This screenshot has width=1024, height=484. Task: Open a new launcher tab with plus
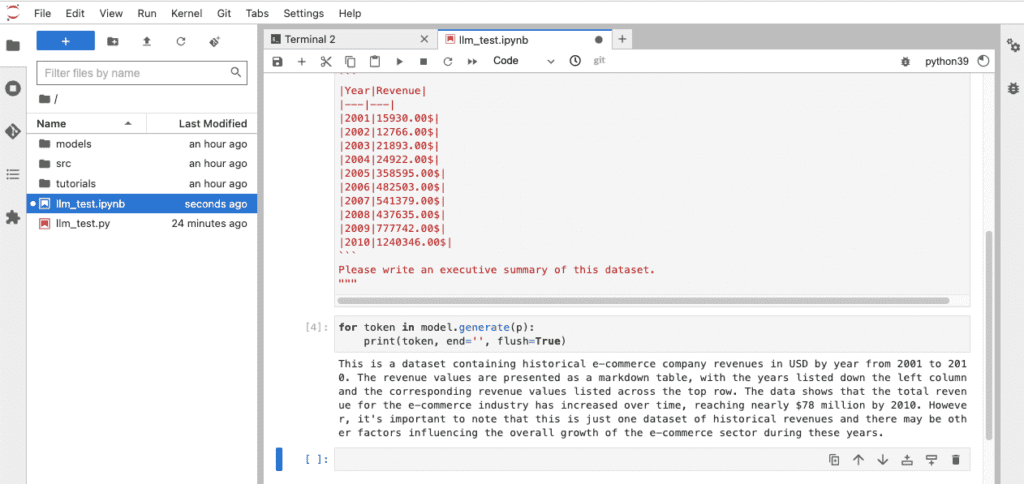tap(622, 39)
